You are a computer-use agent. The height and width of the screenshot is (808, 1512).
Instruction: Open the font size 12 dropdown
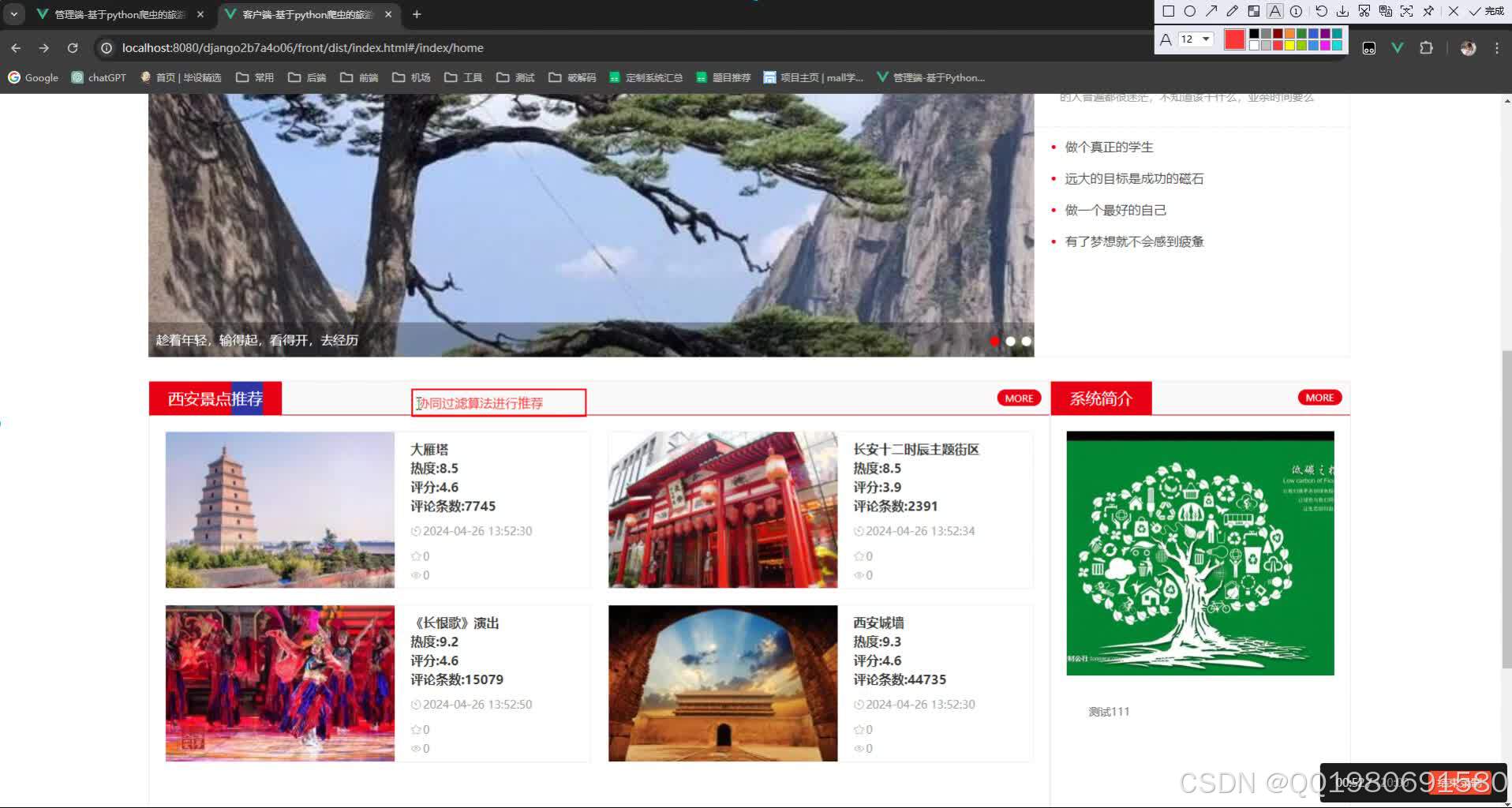[x=1194, y=39]
